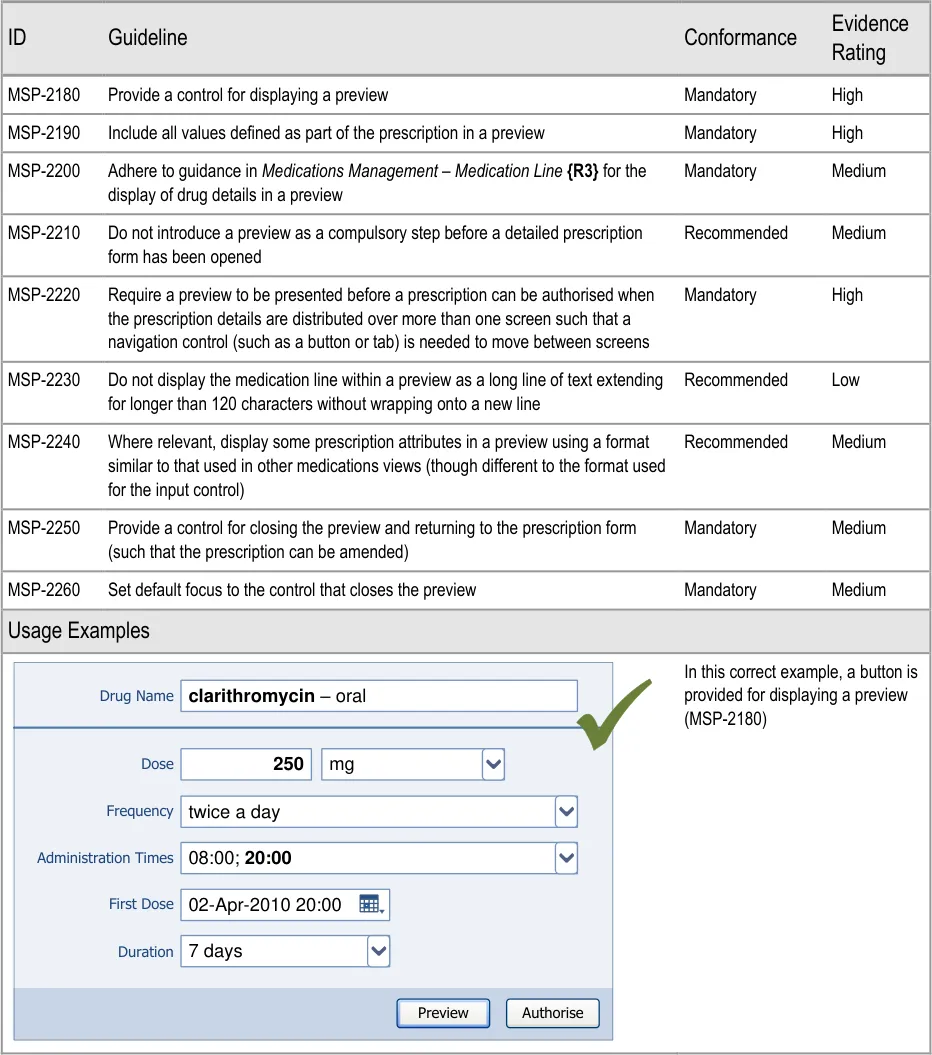
Task: Focus the Dose field showing 250
Action: [246, 765]
